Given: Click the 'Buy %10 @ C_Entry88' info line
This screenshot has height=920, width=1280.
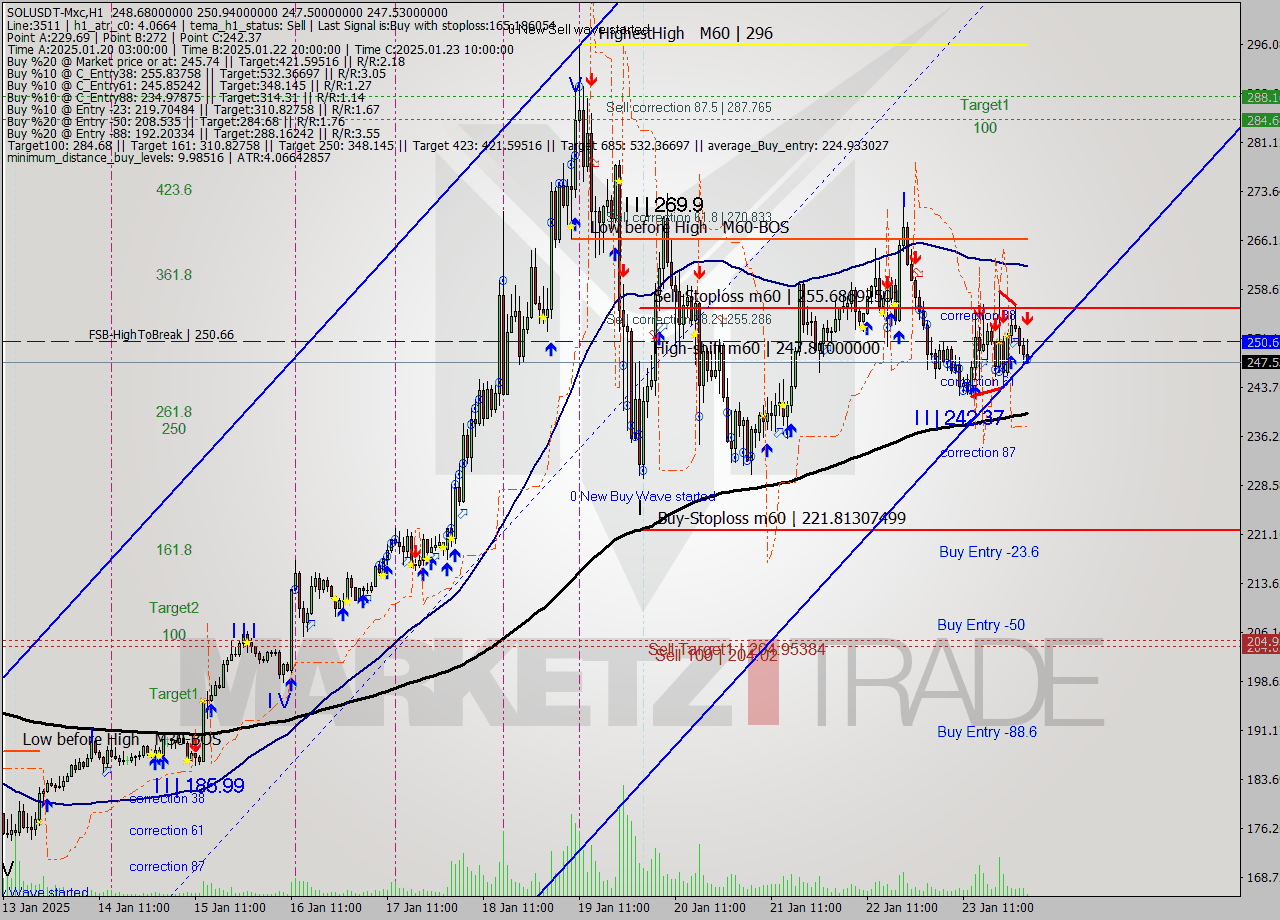Looking at the screenshot, I should click(x=185, y=97).
